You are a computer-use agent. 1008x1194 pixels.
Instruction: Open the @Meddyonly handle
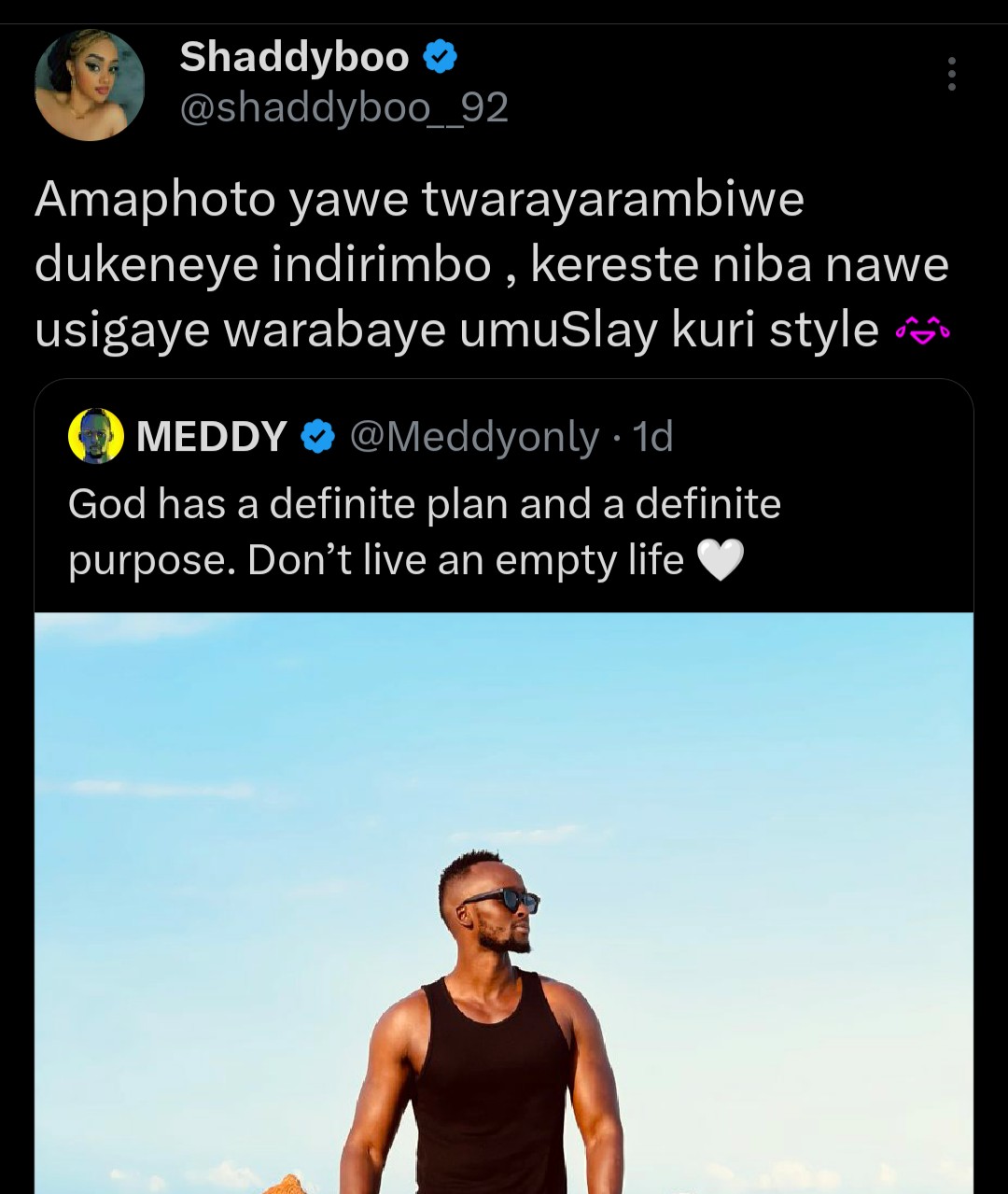click(474, 437)
